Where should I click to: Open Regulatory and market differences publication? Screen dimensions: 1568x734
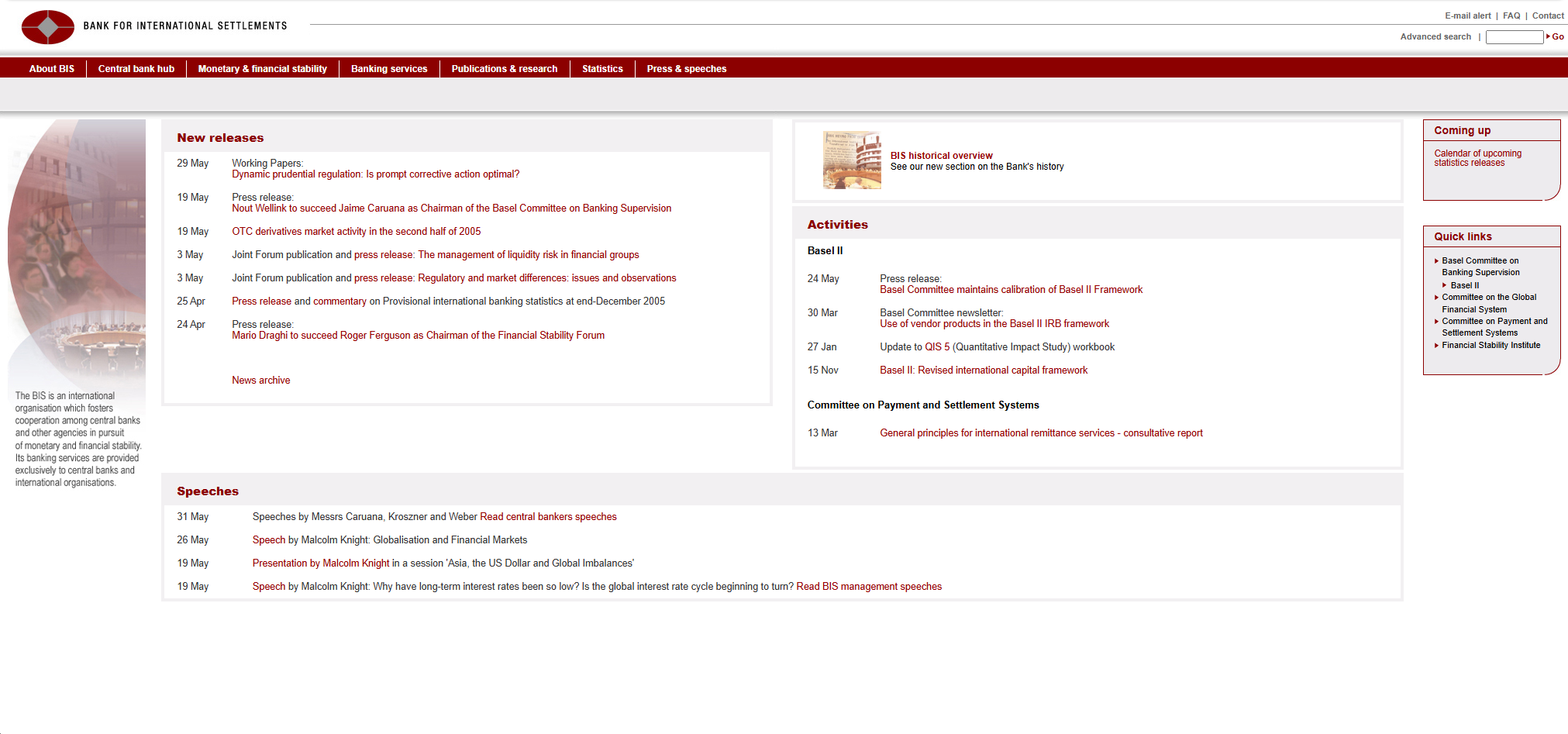(547, 278)
